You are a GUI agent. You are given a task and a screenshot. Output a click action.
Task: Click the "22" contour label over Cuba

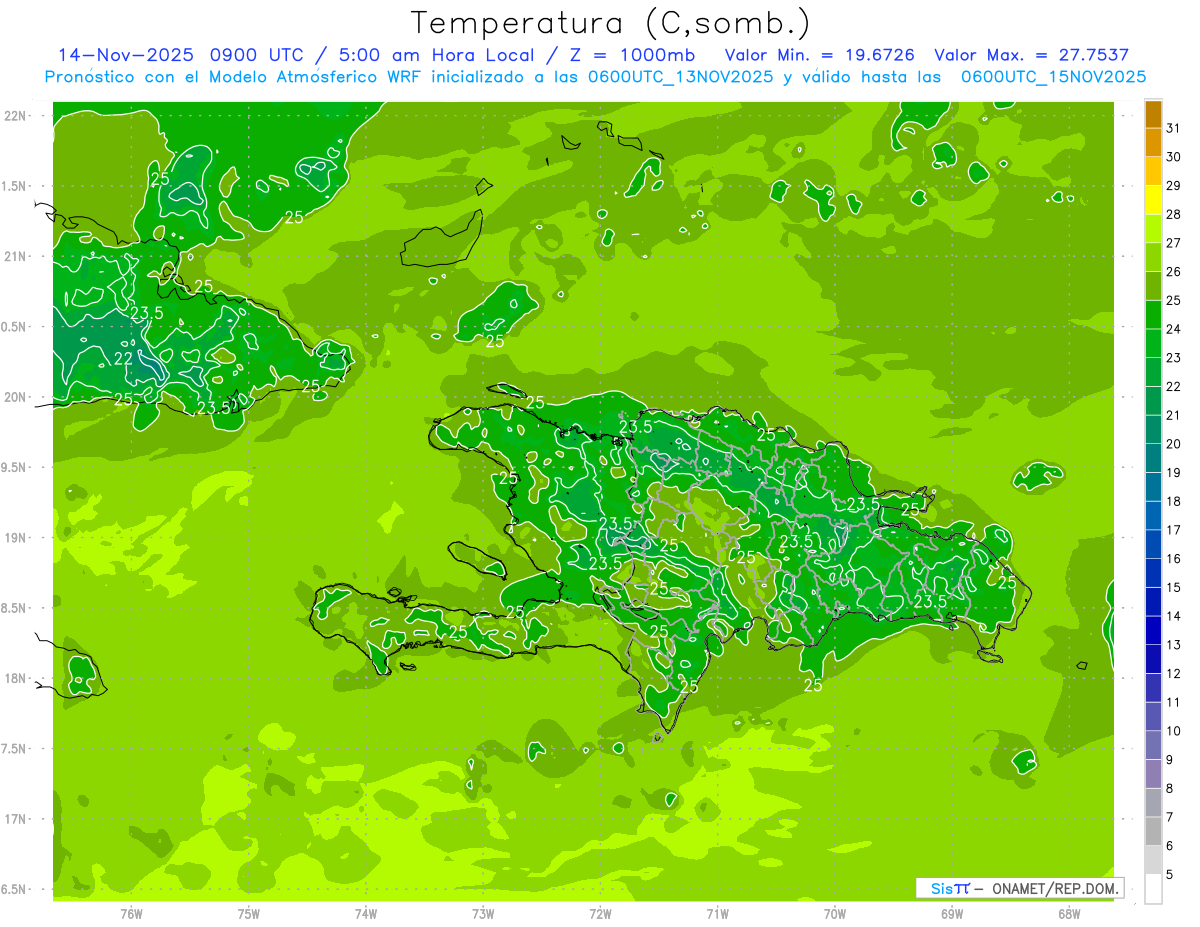pos(124,359)
